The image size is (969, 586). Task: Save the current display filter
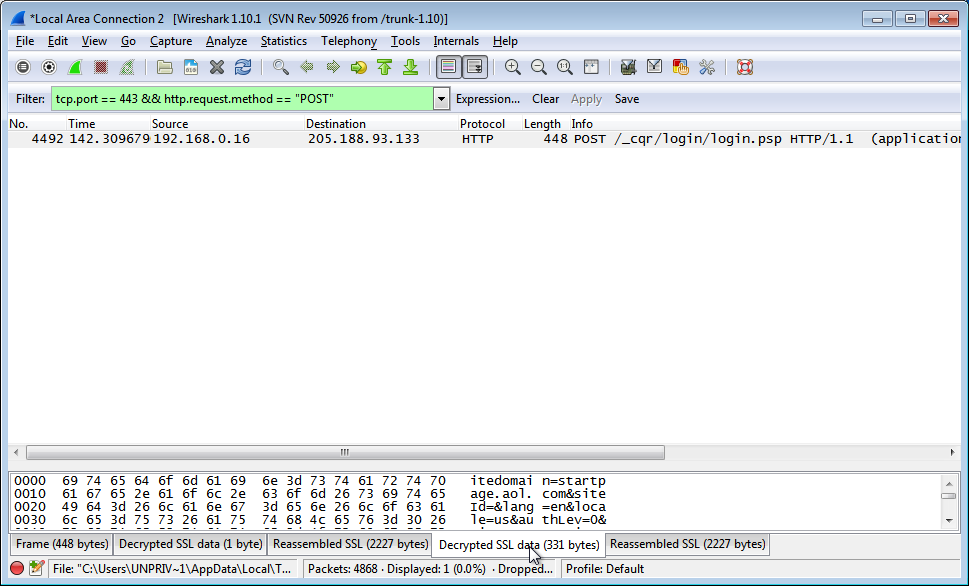(627, 99)
